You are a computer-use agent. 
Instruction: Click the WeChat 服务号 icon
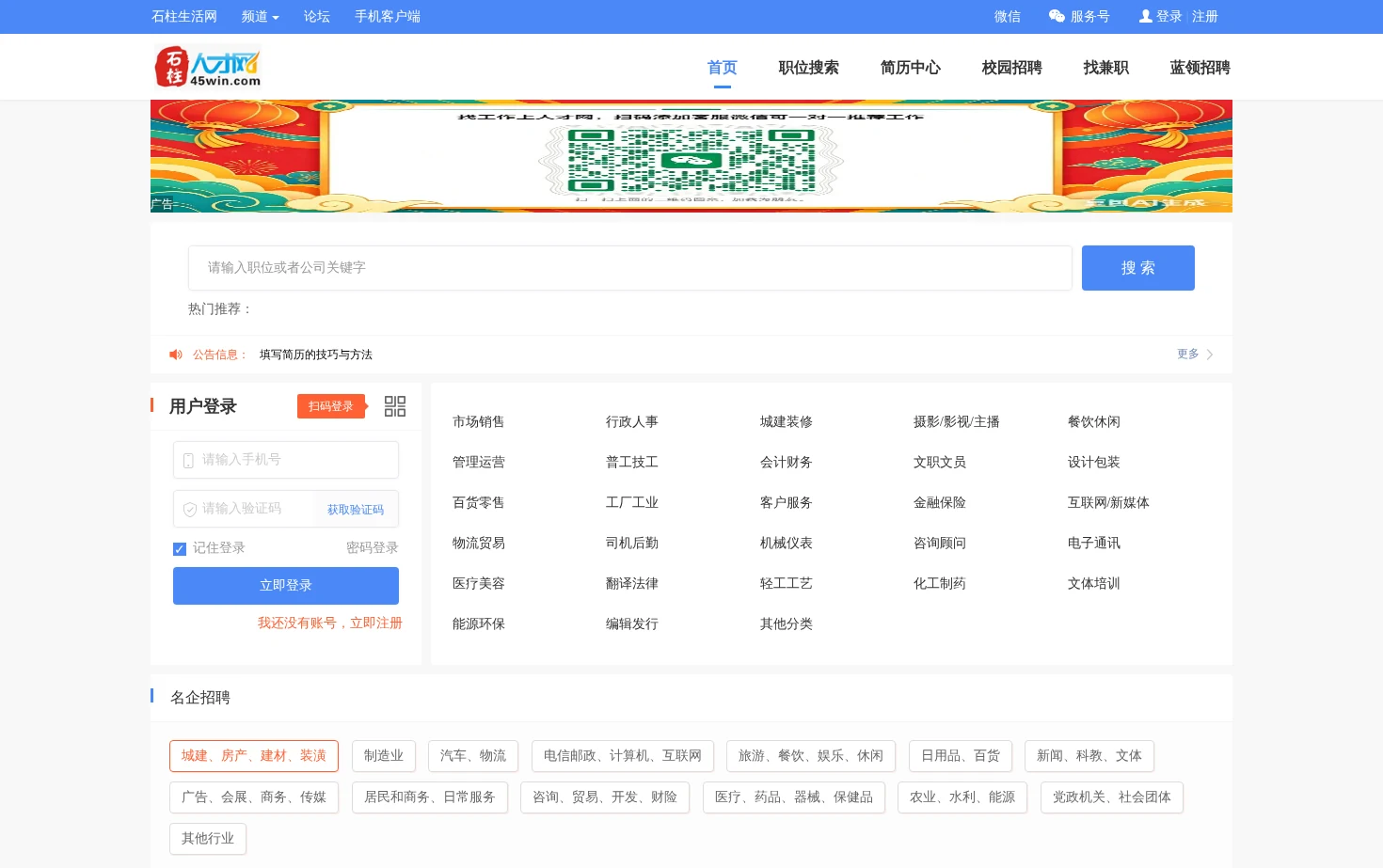[x=1057, y=16]
